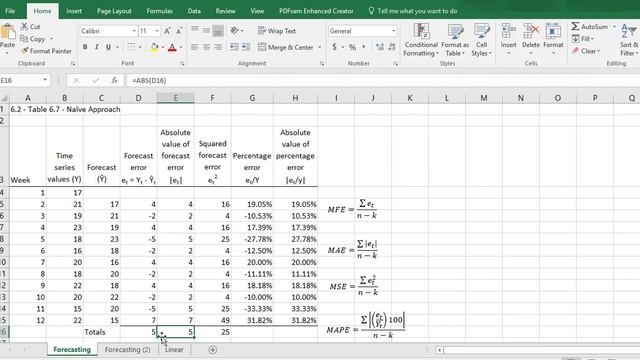Click the Cut icon
The image size is (640, 360).
(x=24, y=27)
